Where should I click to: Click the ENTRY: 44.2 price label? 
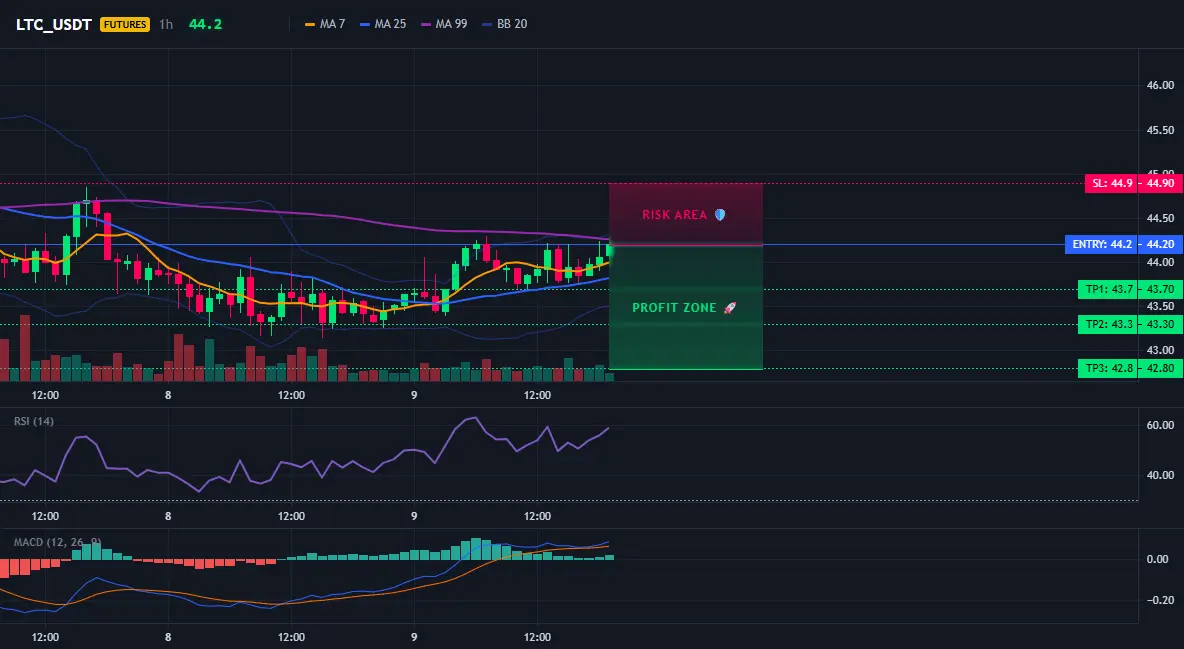[x=1101, y=245]
